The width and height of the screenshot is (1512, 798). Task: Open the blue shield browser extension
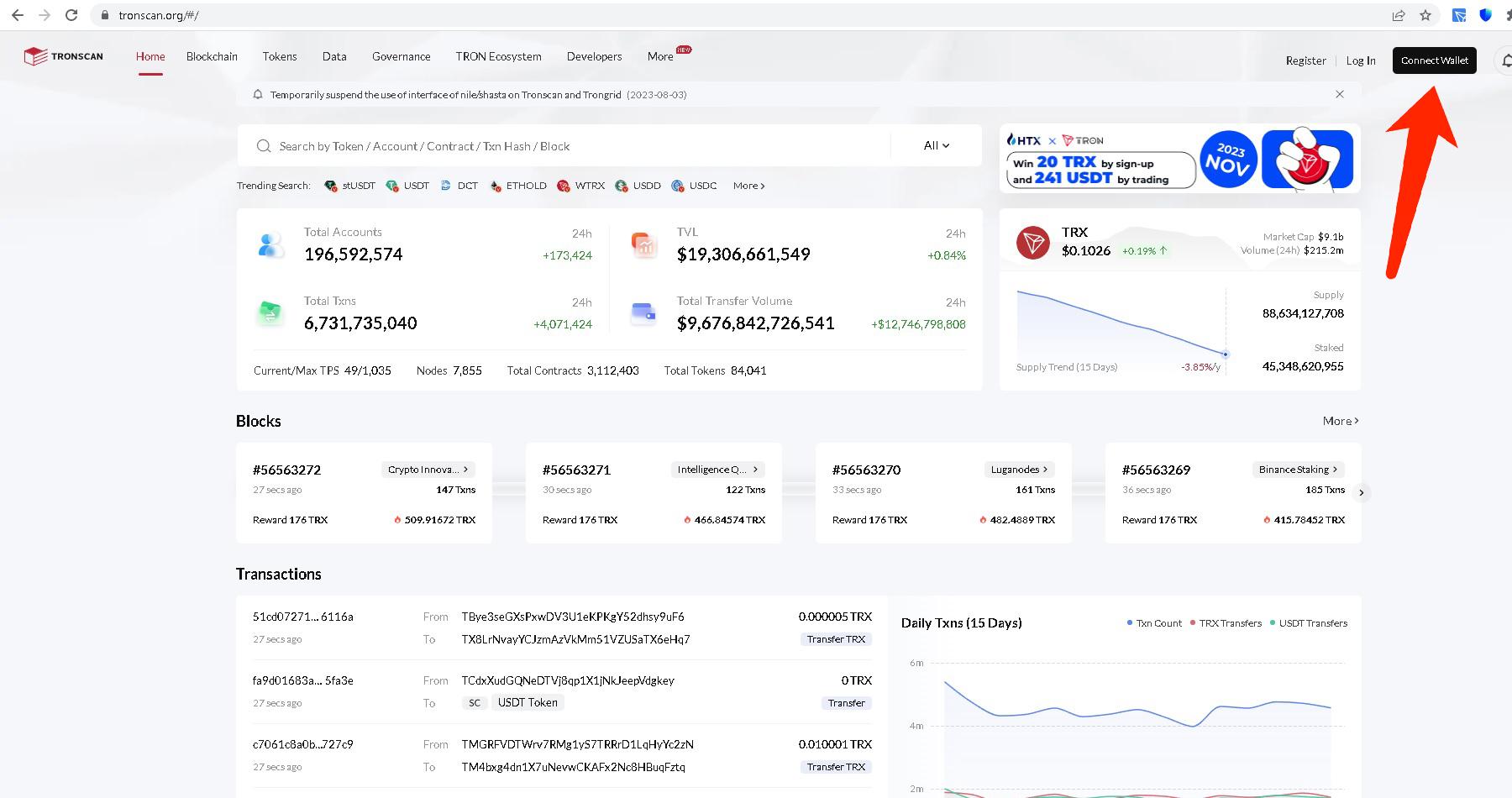[x=1486, y=15]
